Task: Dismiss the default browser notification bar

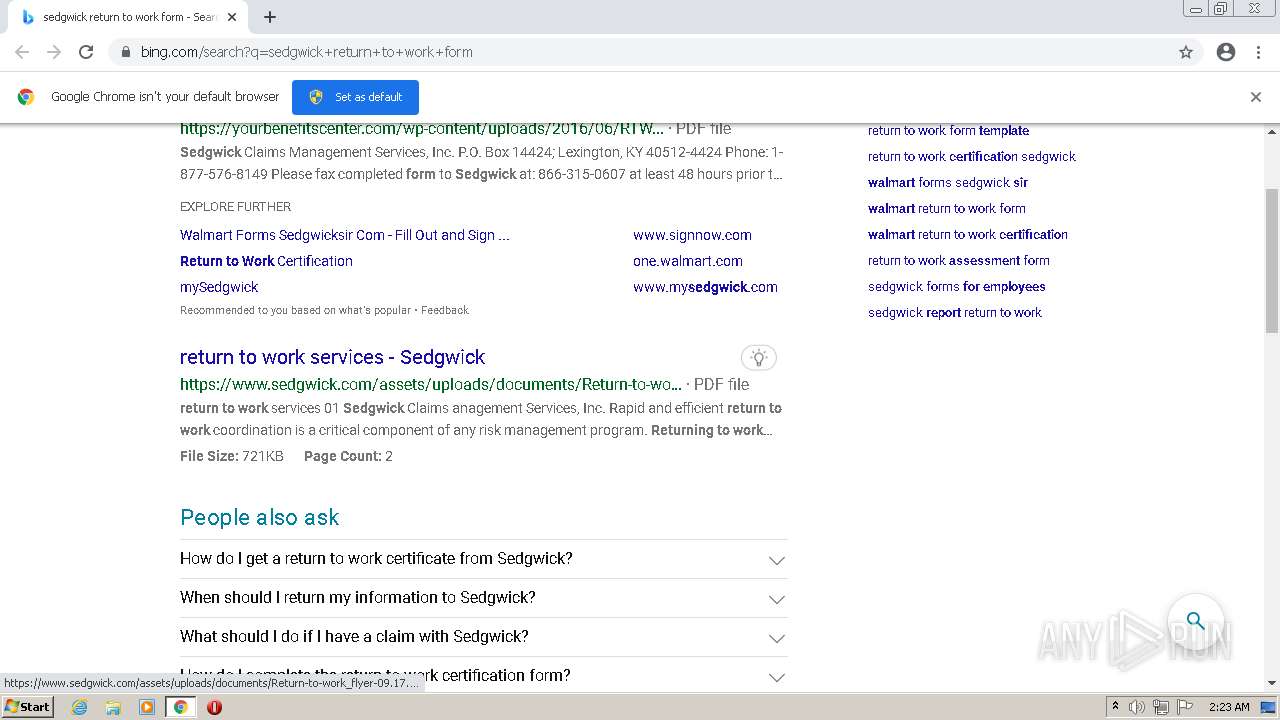Action: pos(1256,97)
